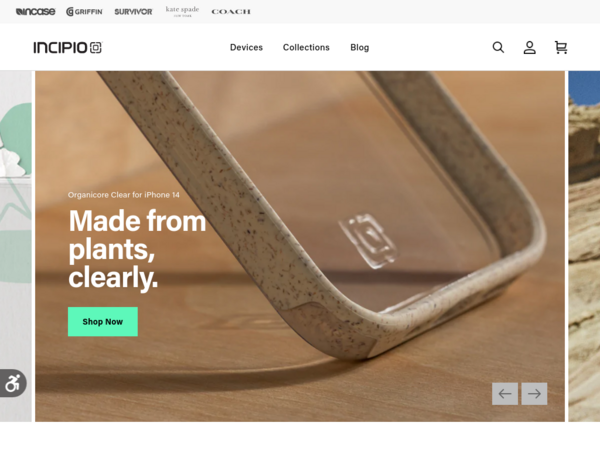This screenshot has width=600, height=450.
Task: Click the Made from plants, clearly headline
Action: pyautogui.click(x=137, y=249)
